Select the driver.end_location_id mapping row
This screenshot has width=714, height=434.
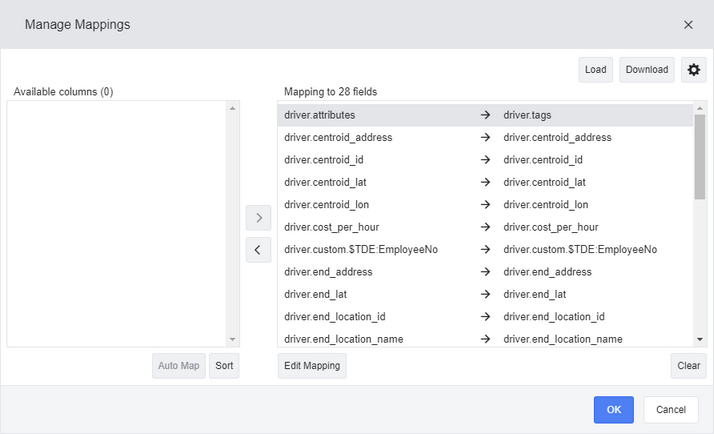485,317
